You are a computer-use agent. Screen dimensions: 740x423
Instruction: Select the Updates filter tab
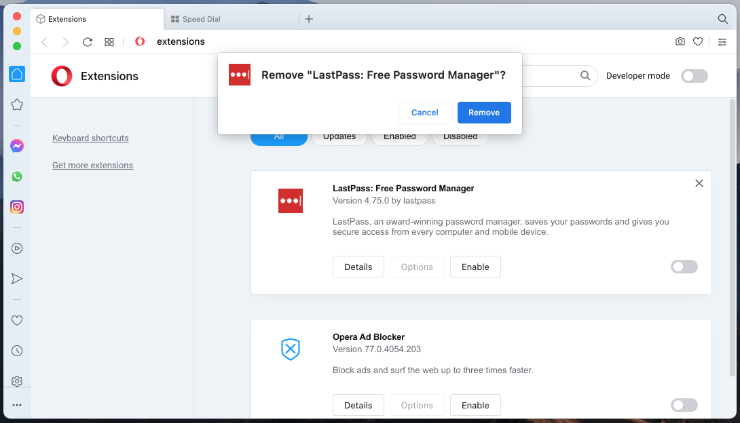(x=339, y=137)
